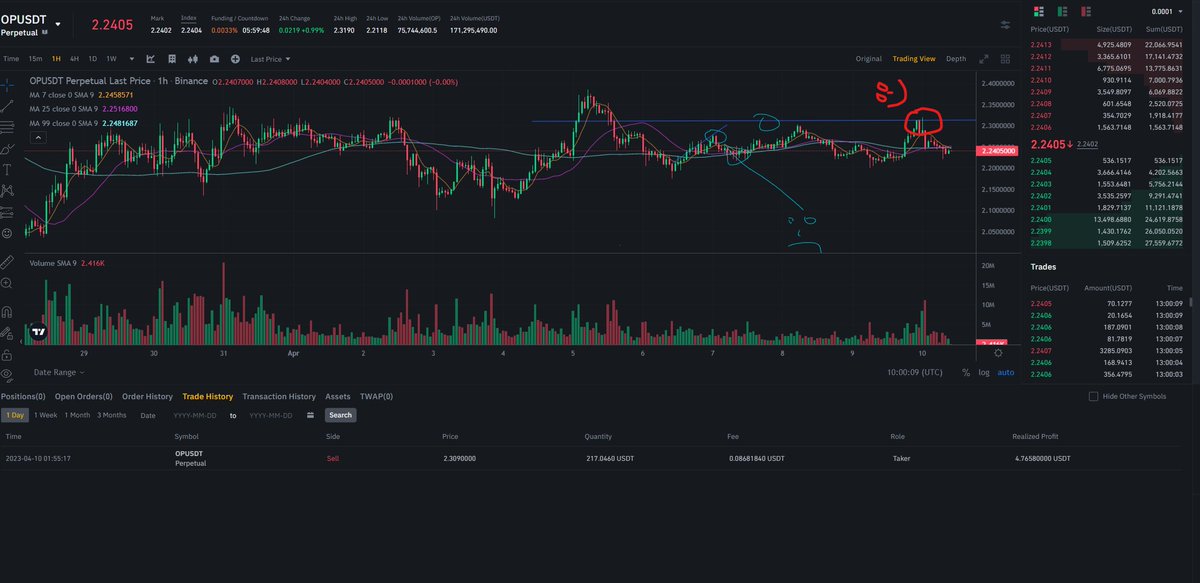Toggle log scale on chart
Image resolution: width=1200 pixels, height=583 pixels.
point(984,372)
